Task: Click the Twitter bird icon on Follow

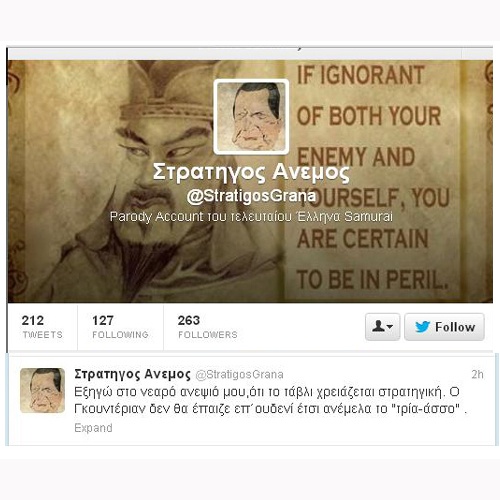Action: (422, 327)
